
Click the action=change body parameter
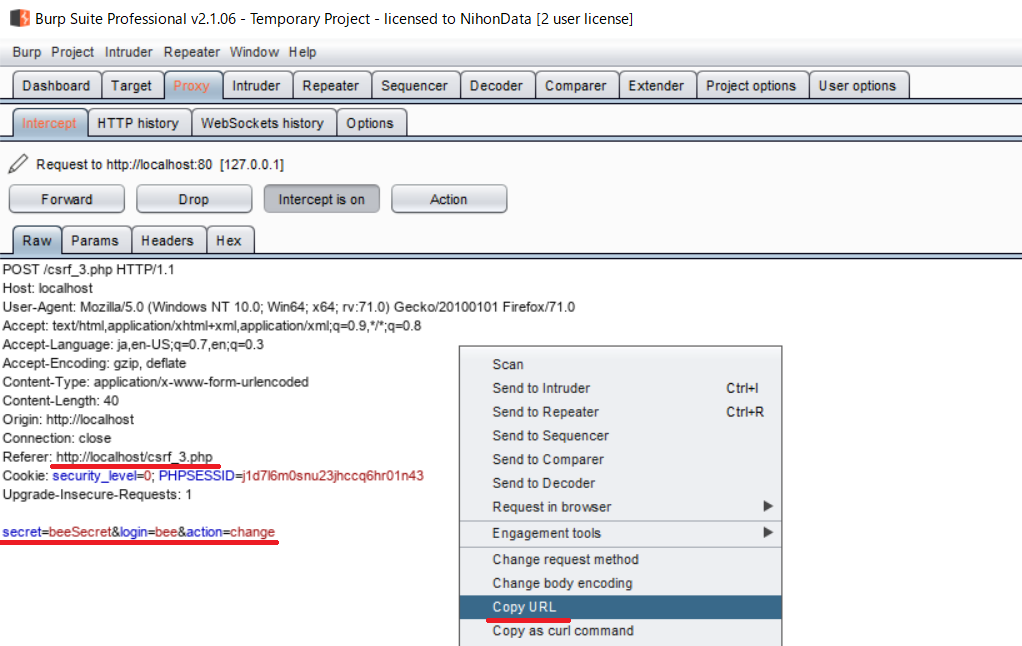click(231, 532)
